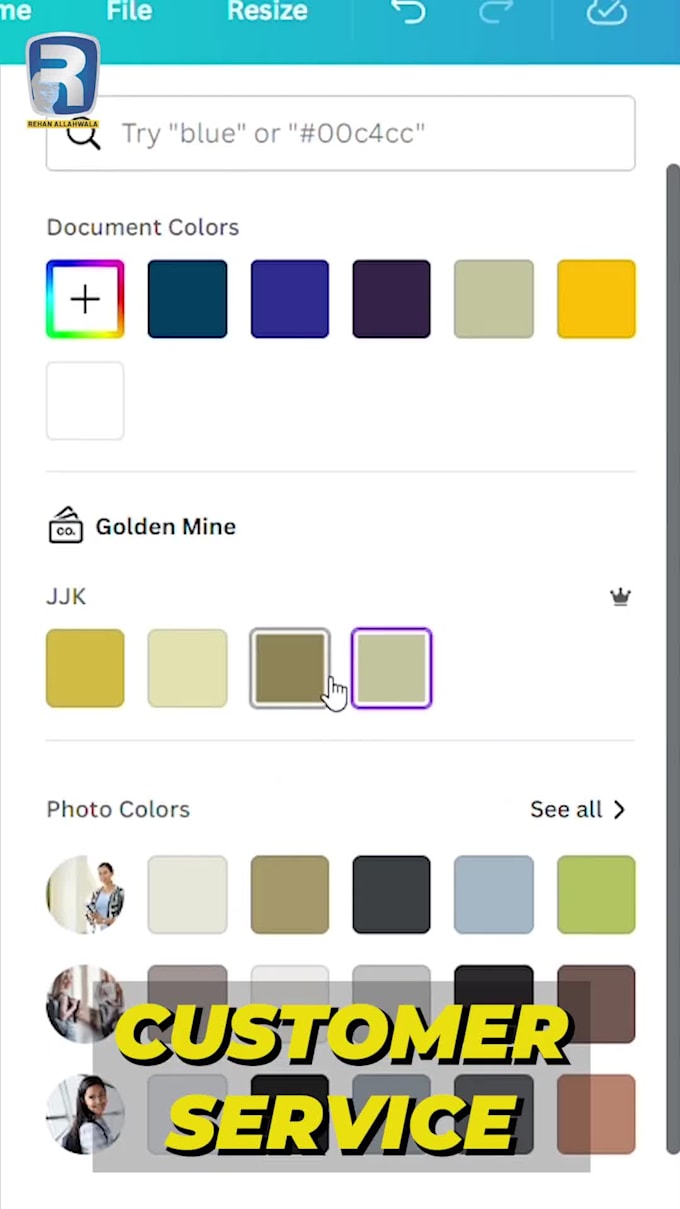Viewport: 680px width, 1209px height.
Task: Select the royal blue document color
Action: 290,299
